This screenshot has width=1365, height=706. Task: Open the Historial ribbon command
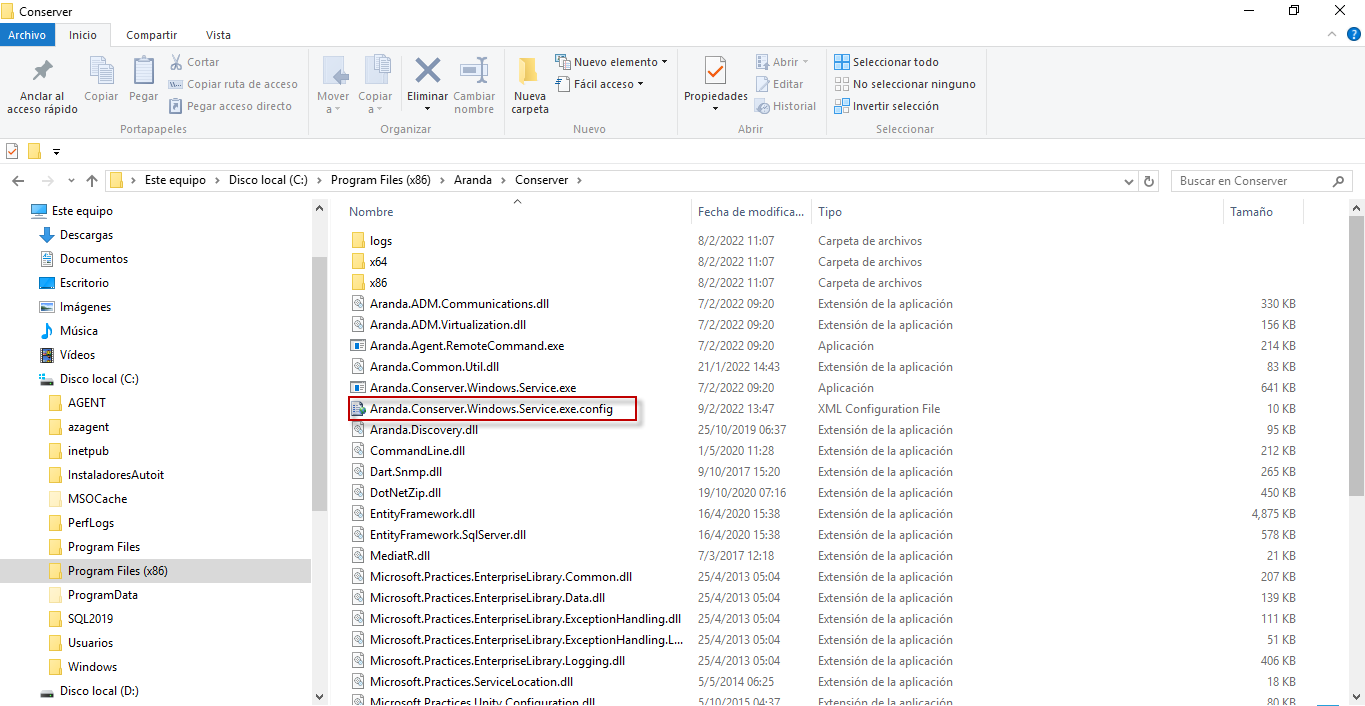tap(786, 106)
